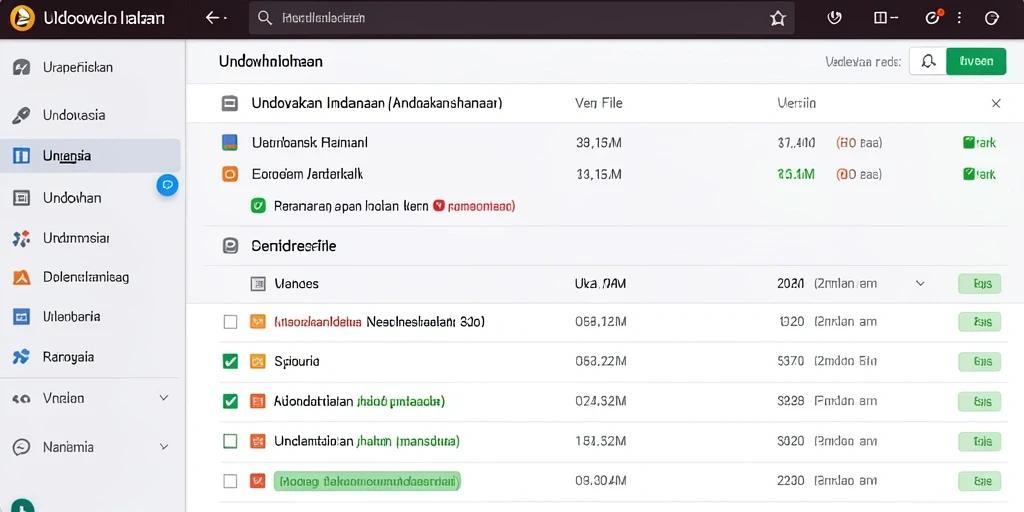Click the green button in 068,12M row
The image size is (1024, 512).
[x=979, y=322]
